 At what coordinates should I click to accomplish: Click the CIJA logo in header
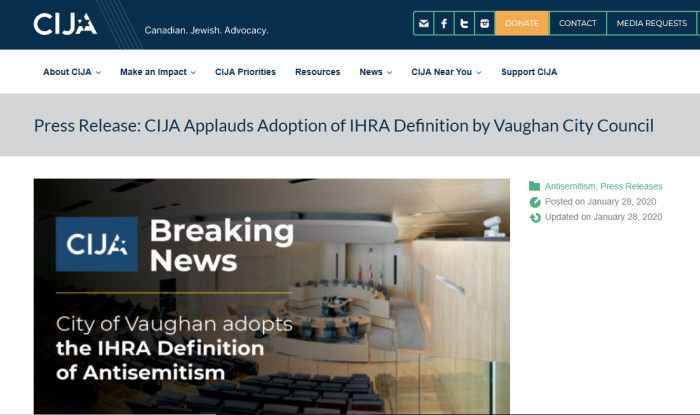coord(65,24)
